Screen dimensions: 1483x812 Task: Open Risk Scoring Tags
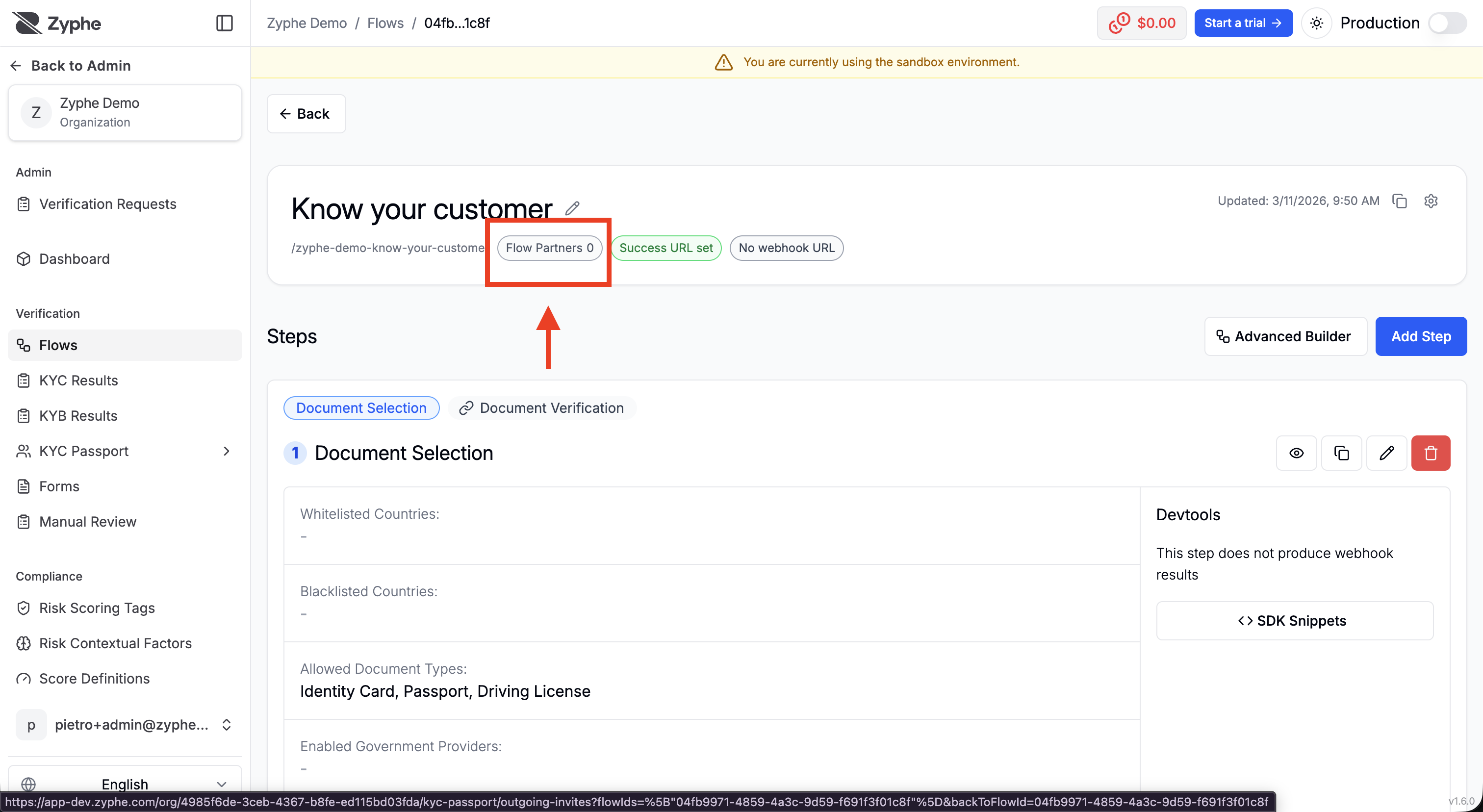coord(125,609)
